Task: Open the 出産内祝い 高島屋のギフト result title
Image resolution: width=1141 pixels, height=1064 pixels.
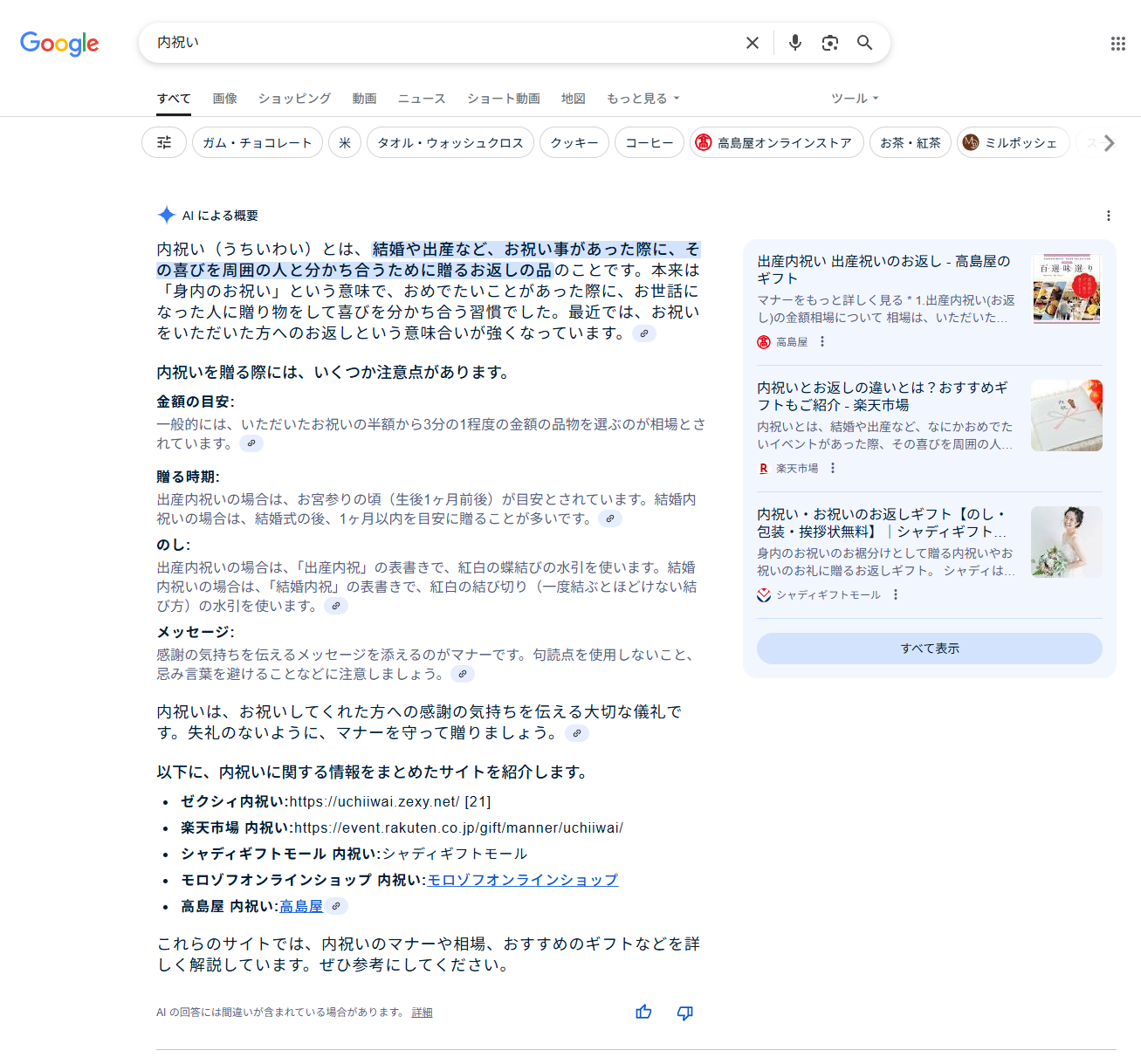Action: [x=884, y=270]
